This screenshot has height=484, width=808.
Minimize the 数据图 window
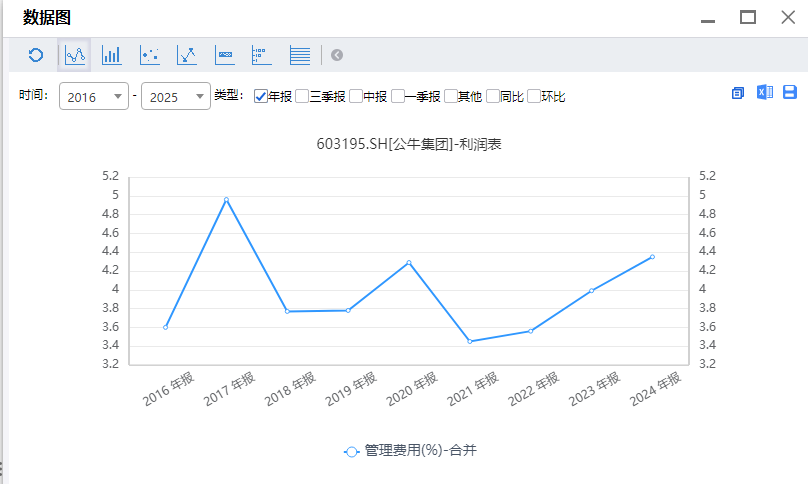pyautogui.click(x=708, y=21)
